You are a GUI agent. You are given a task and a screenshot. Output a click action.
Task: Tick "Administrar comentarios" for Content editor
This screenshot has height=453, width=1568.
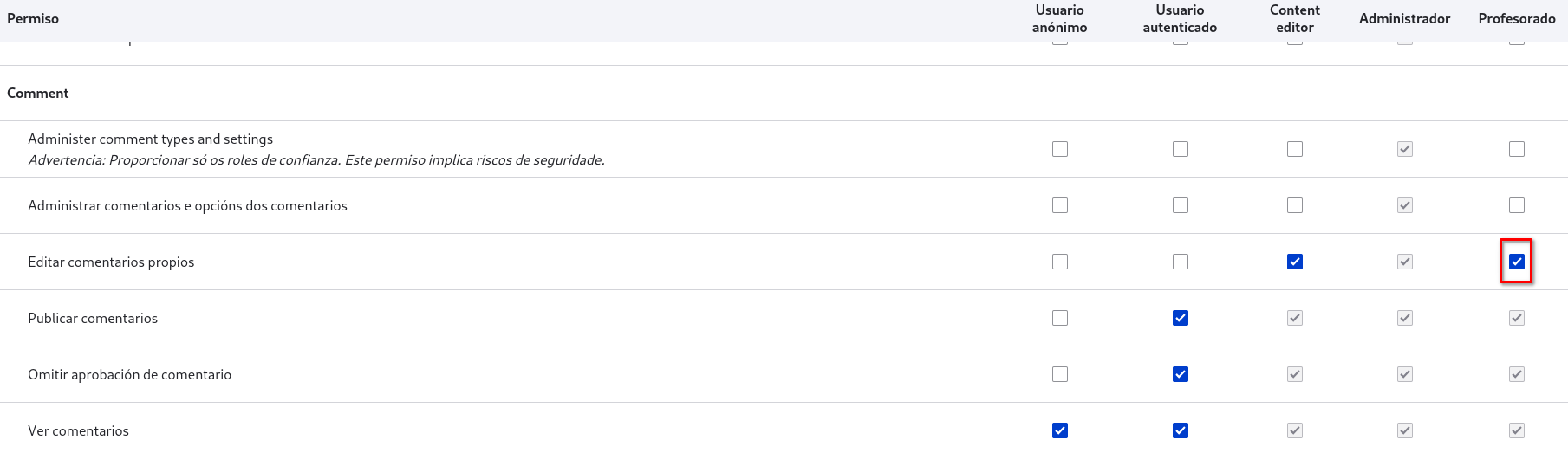click(x=1294, y=205)
